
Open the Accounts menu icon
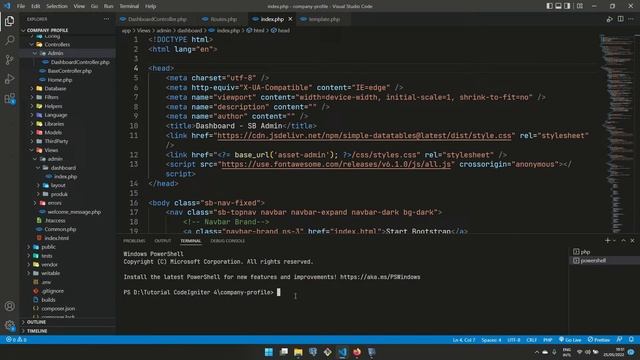9,306
